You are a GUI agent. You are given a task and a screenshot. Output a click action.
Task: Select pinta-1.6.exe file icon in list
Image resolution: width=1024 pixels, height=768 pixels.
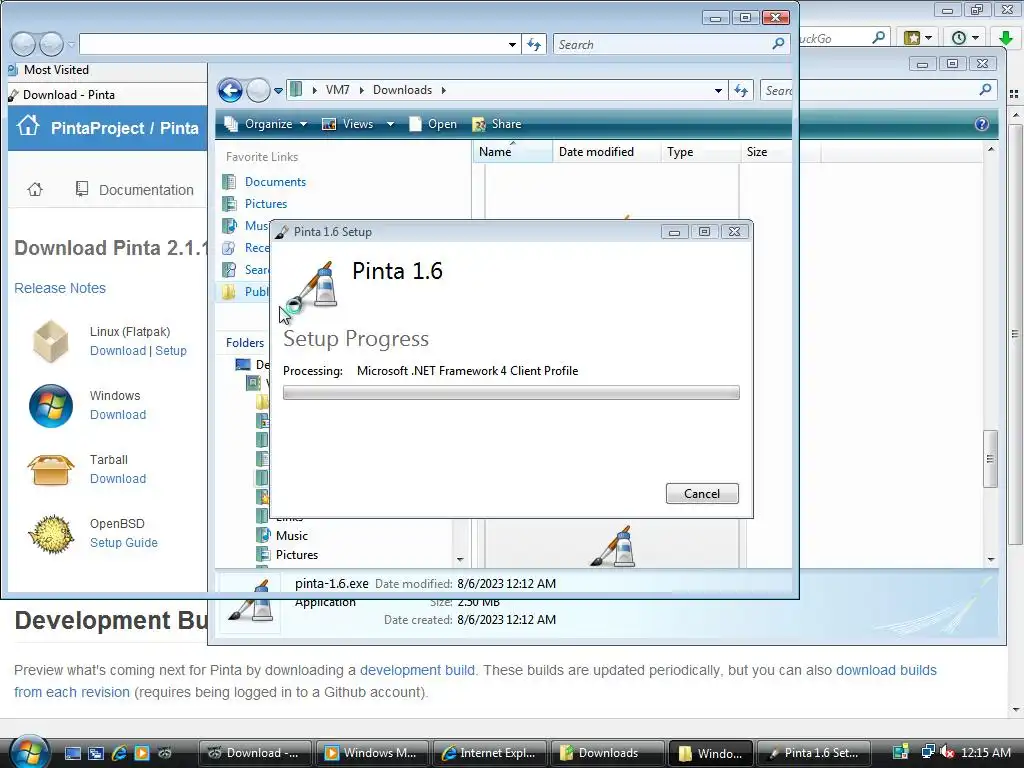(613, 546)
